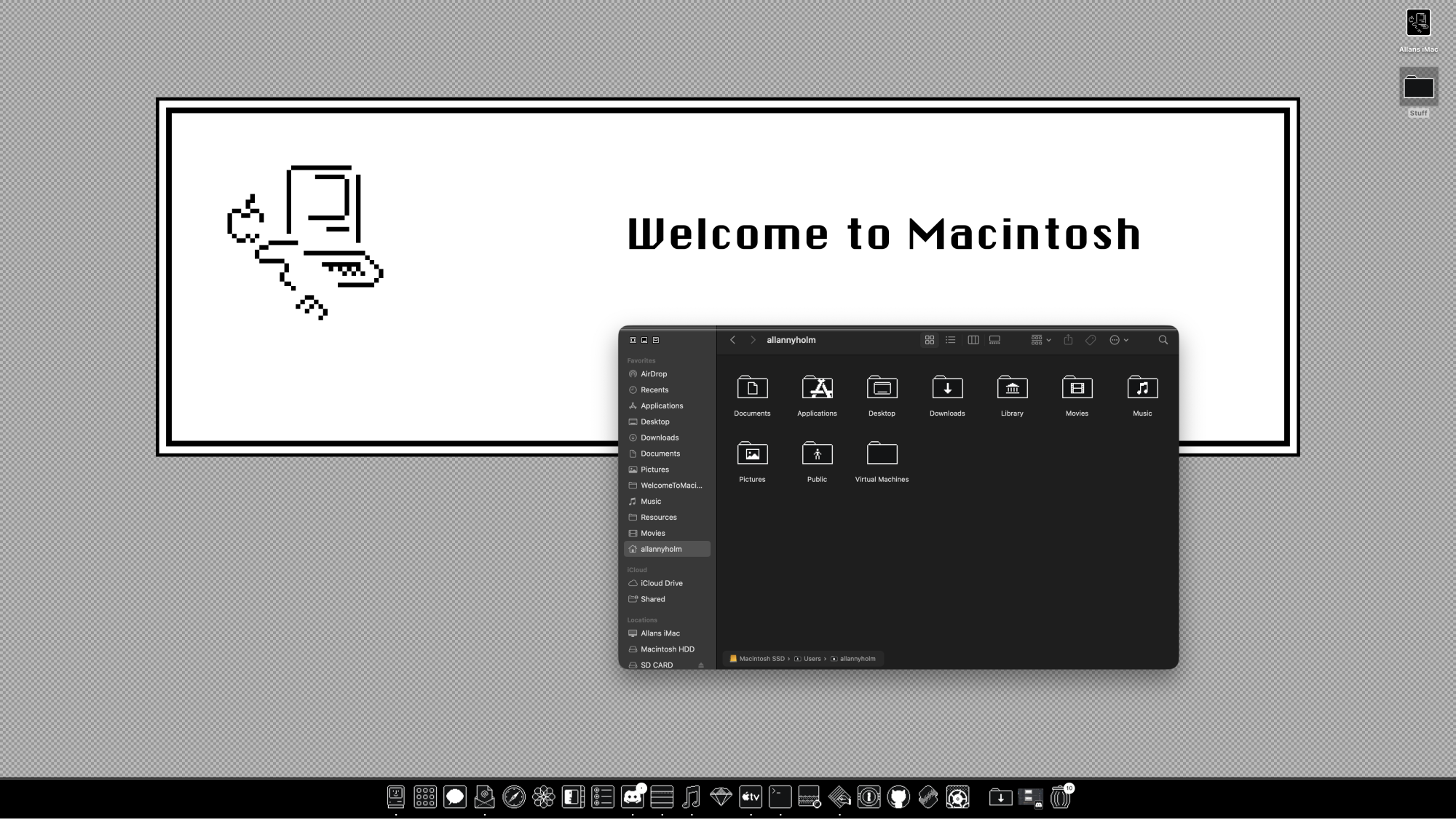This screenshot has height=819, width=1456.
Task: Eject the SD CARD volume
Action: pyautogui.click(x=701, y=665)
